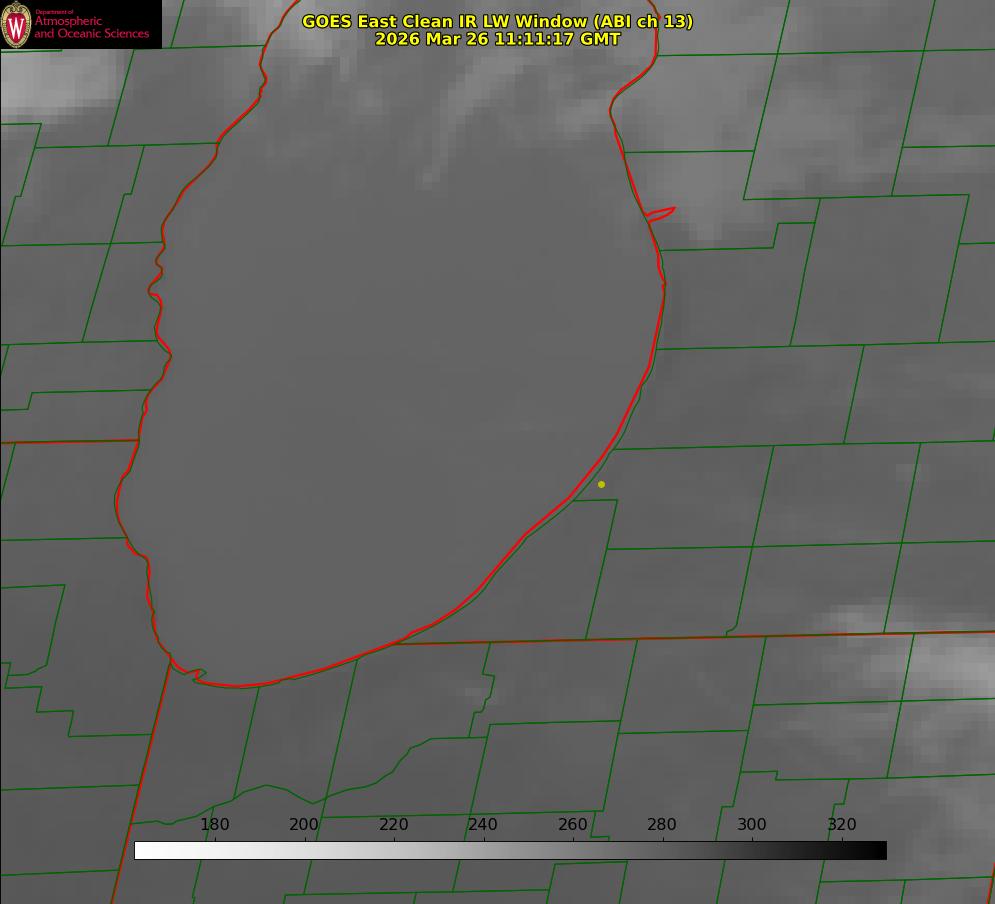The height and width of the screenshot is (904, 995).
Task: Click the mid-gray middle of the colorbar
Action: pos(510,851)
